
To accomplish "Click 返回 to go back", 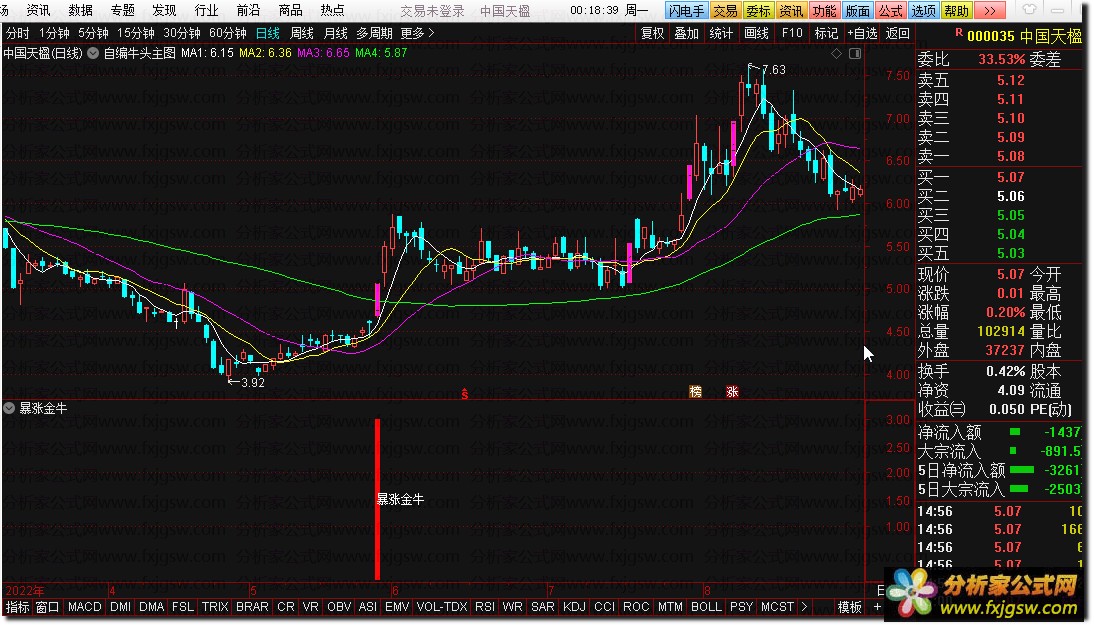I will pyautogui.click(x=897, y=33).
